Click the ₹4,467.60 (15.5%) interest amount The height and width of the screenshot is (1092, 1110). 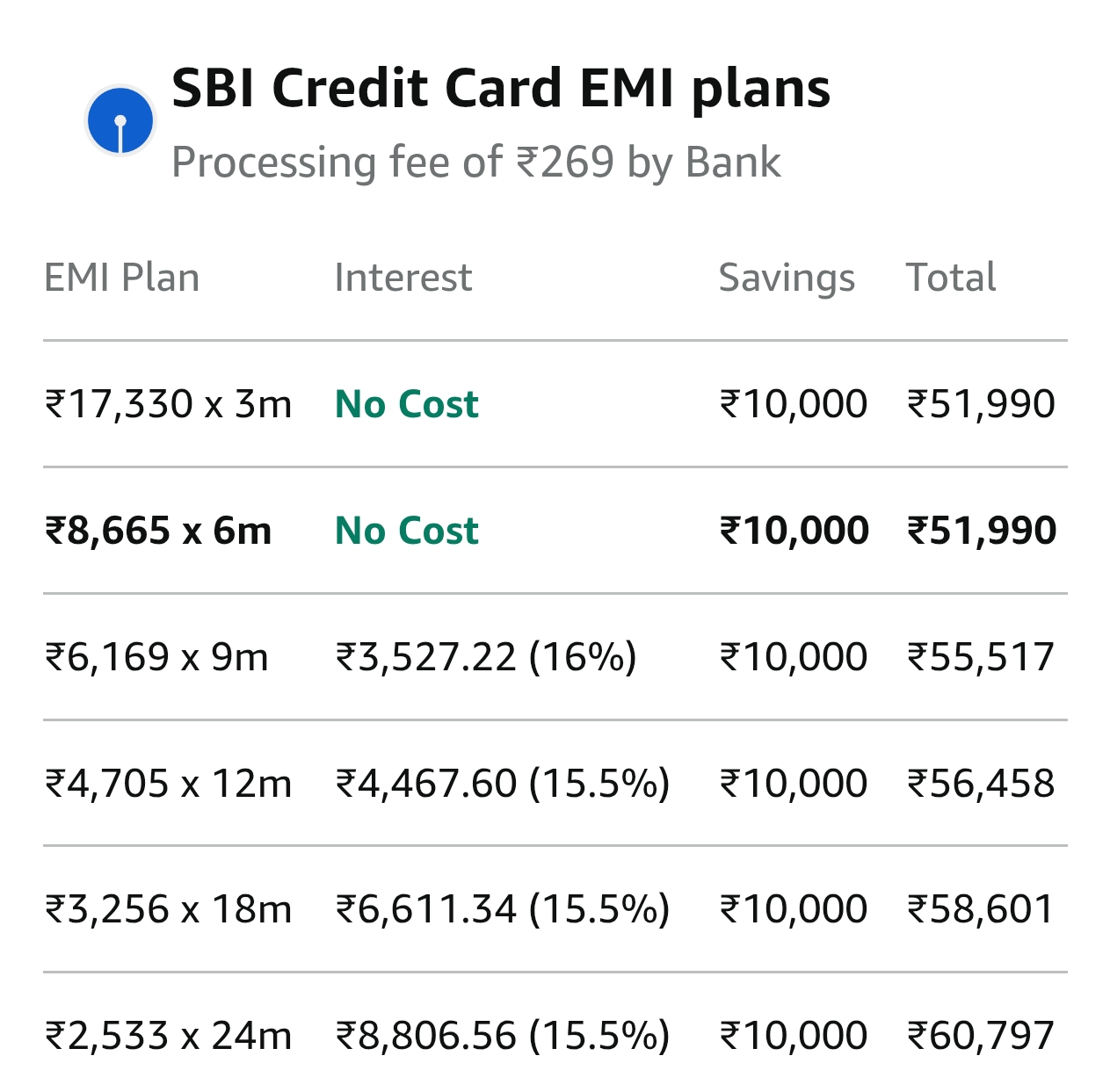503,784
